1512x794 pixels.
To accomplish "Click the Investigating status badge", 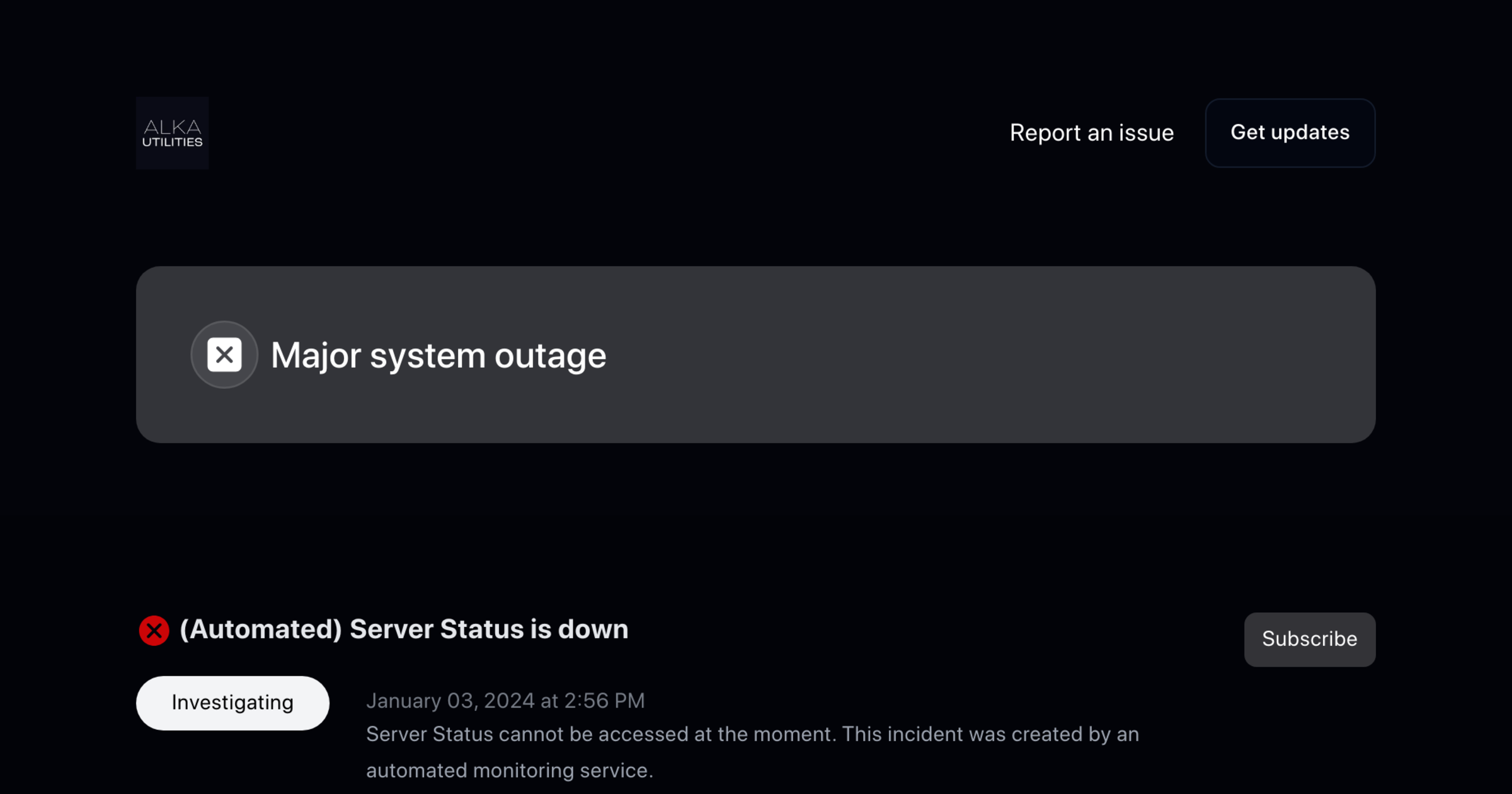I will (x=232, y=703).
